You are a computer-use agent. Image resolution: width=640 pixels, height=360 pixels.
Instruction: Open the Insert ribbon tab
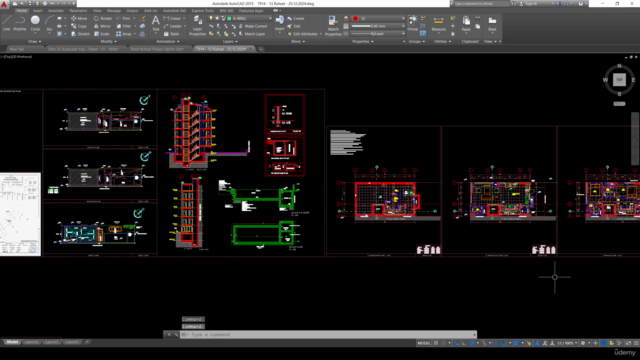click(x=38, y=11)
